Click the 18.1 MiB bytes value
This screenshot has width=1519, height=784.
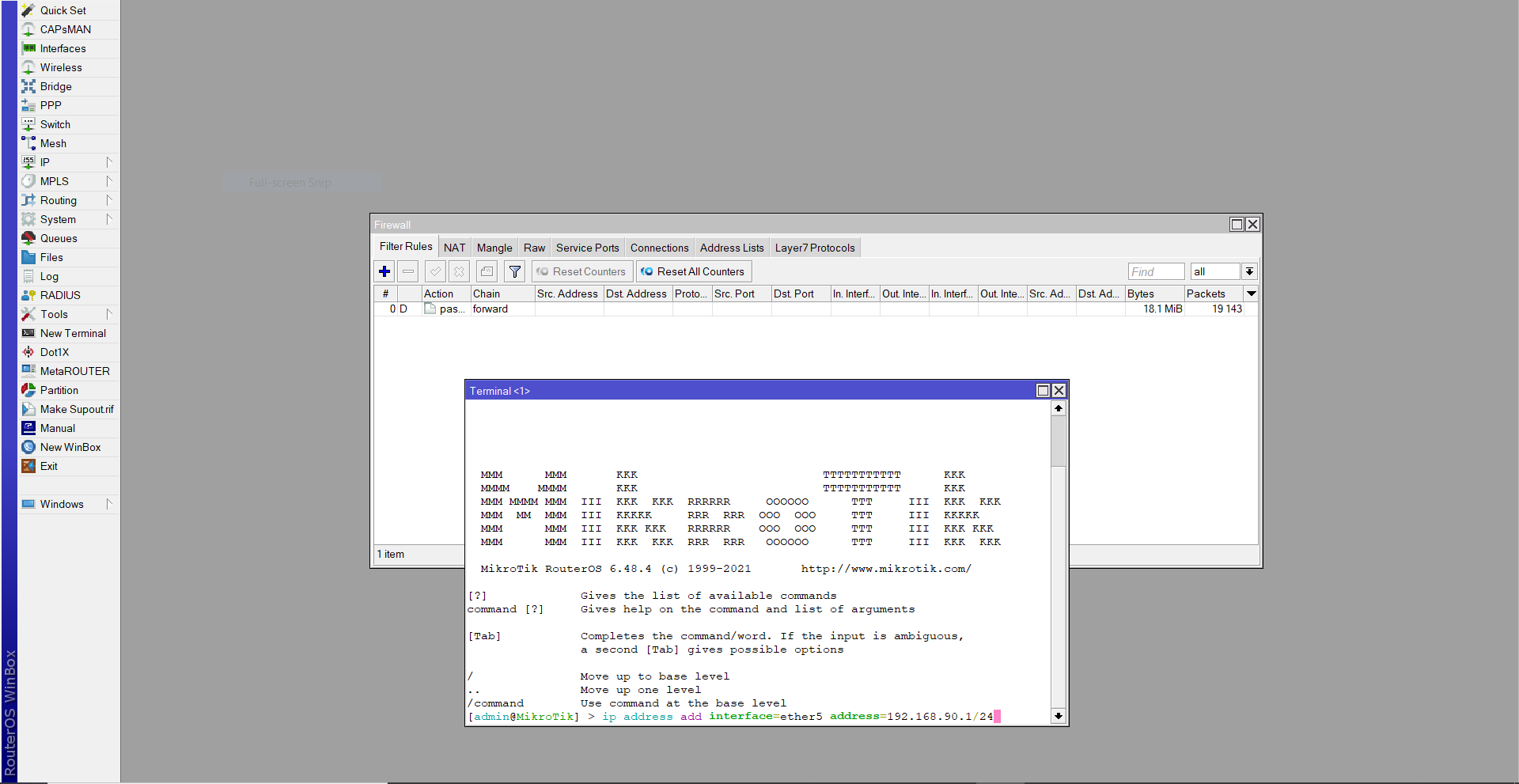point(1163,309)
